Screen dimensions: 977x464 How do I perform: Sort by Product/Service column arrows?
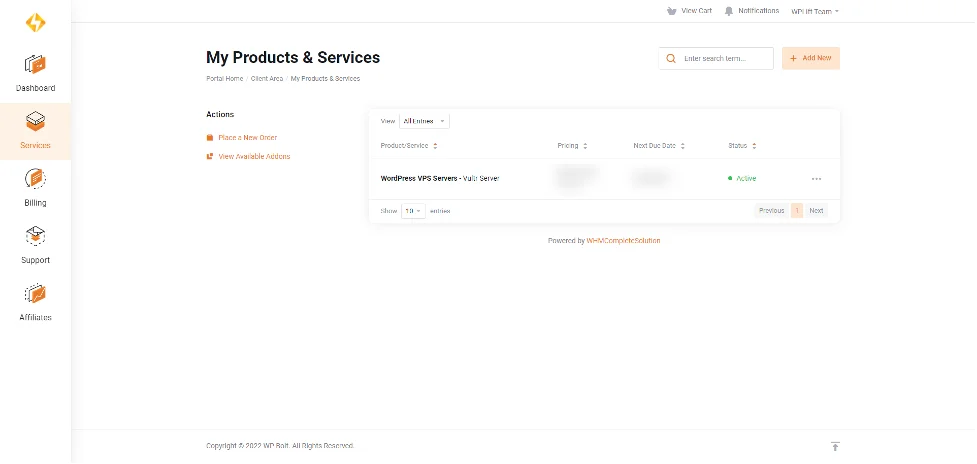(x=435, y=146)
